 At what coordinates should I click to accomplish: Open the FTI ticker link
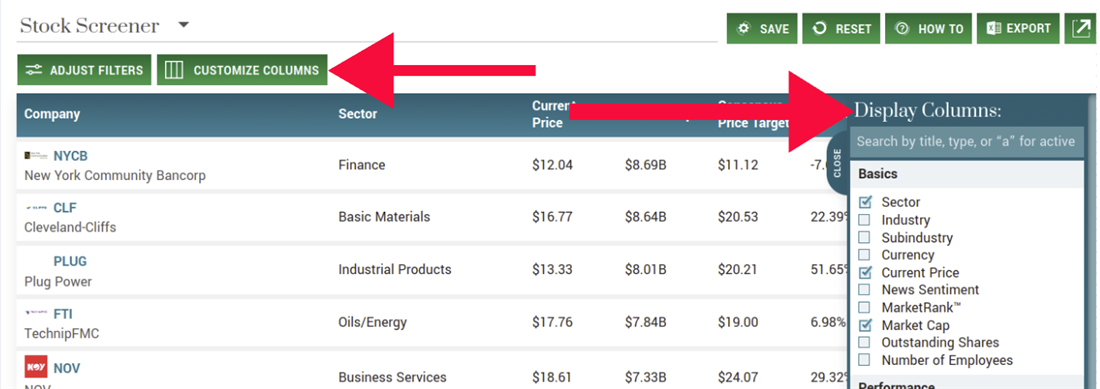point(63,314)
